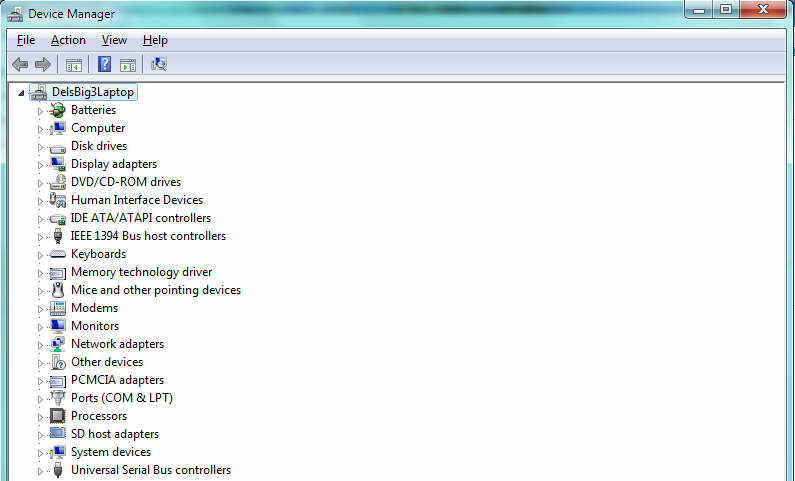Select the Memory technology driver label
Image resolution: width=795 pixels, height=481 pixels.
coord(141,272)
